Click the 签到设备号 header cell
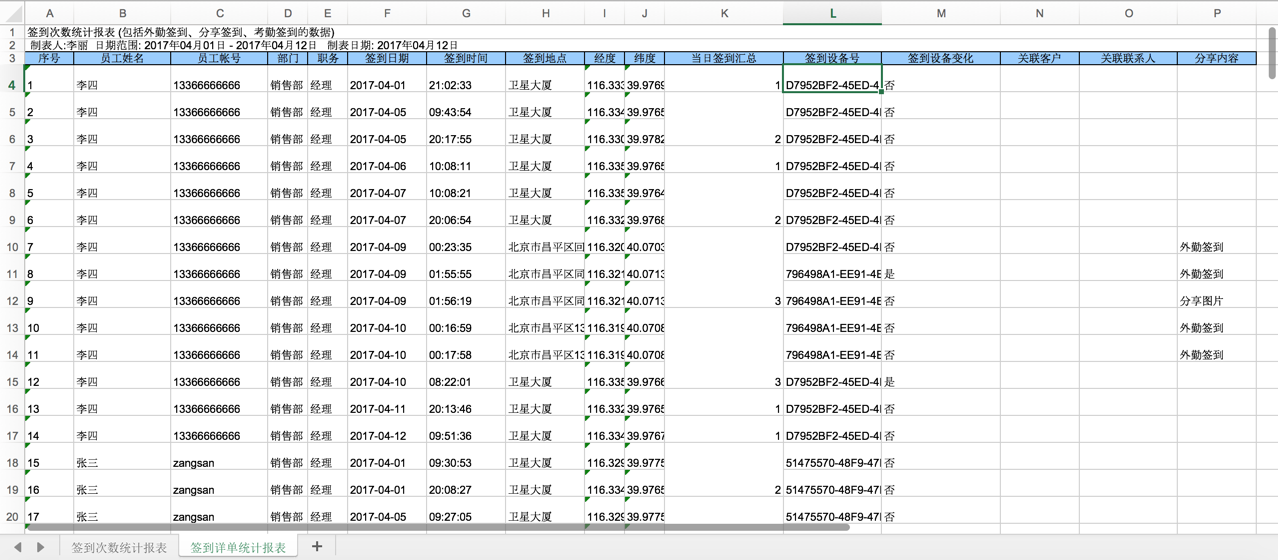 (833, 58)
